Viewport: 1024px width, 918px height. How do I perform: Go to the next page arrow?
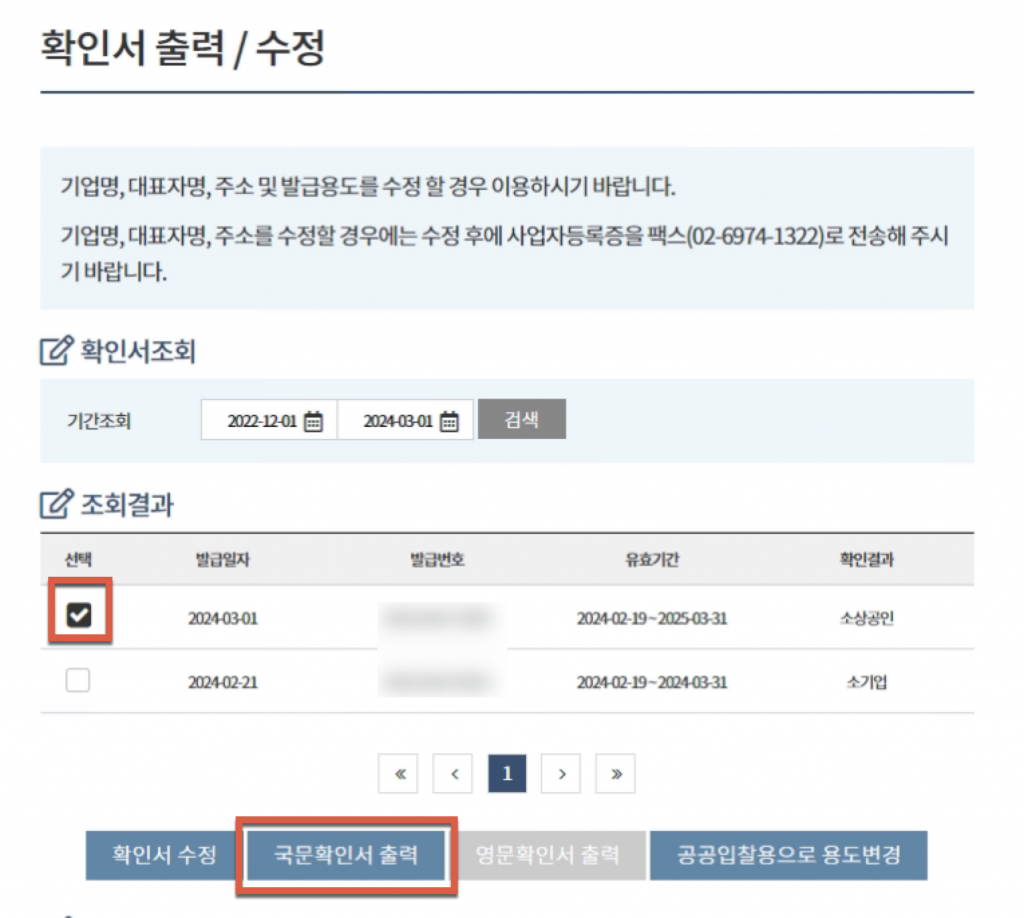tap(561, 773)
